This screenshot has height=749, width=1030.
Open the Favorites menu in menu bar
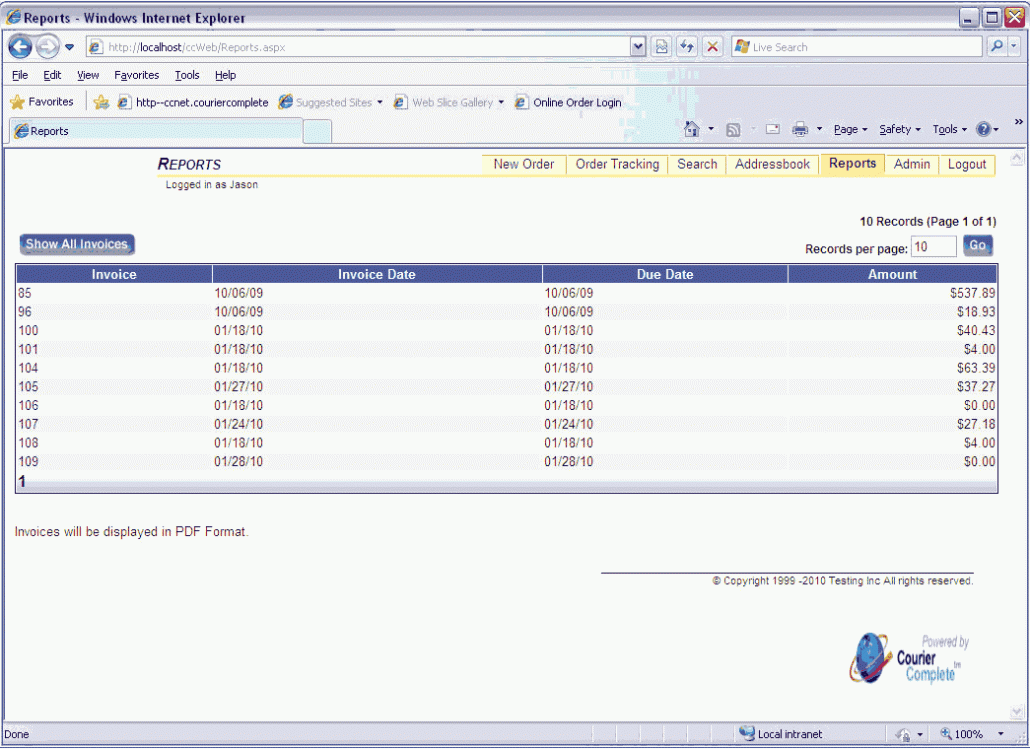pos(136,75)
